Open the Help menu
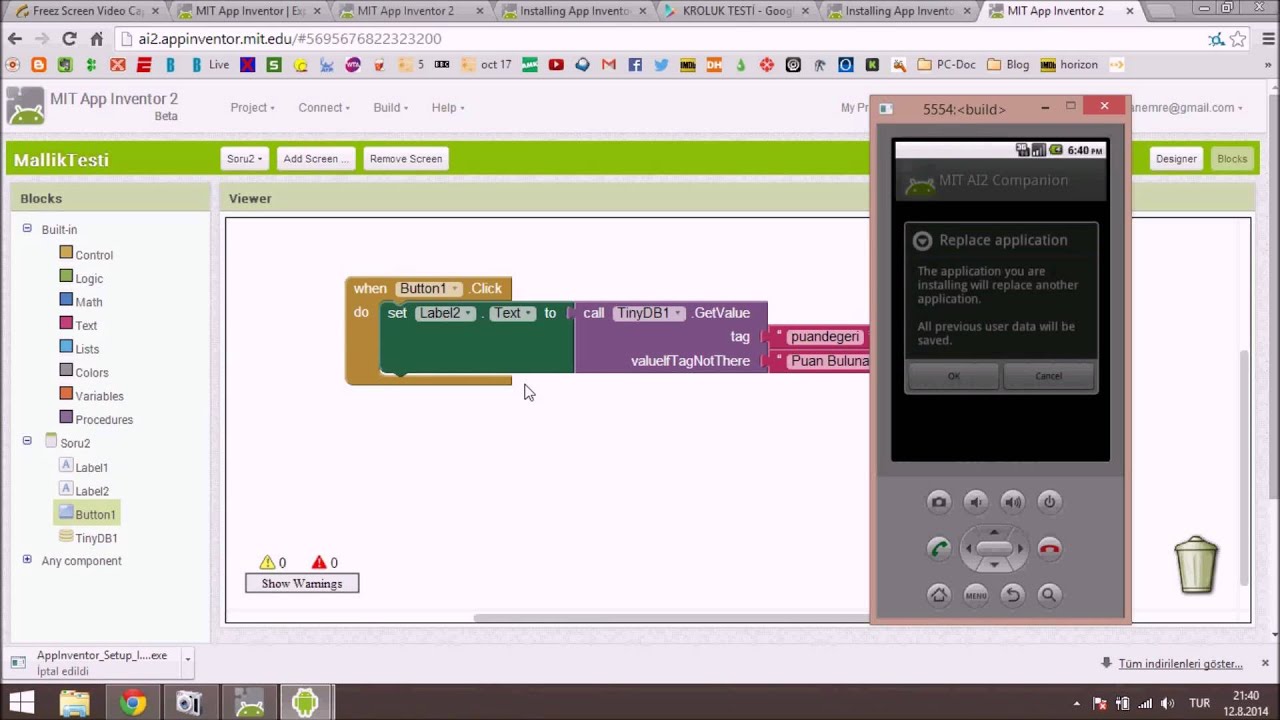The width and height of the screenshot is (1280, 720). tap(448, 107)
